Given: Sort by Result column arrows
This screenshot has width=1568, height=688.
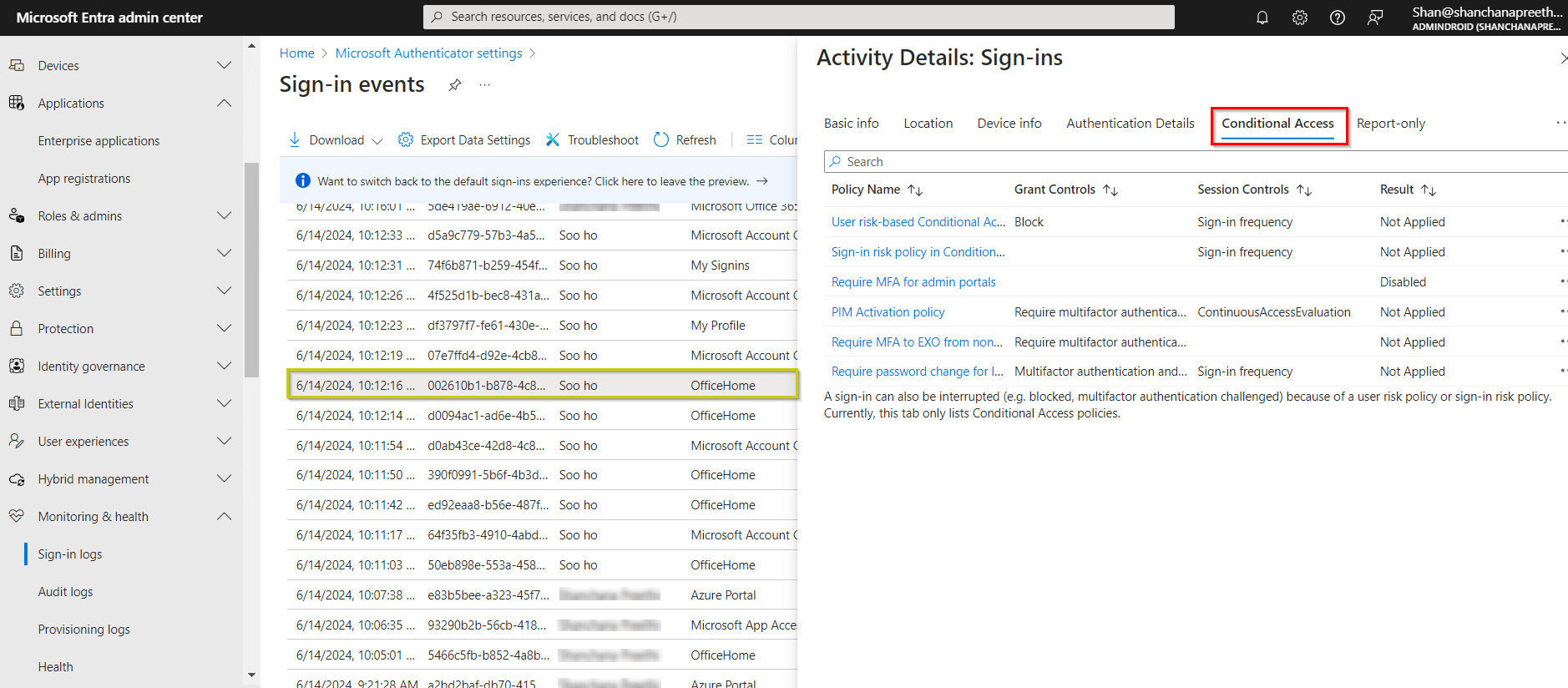Looking at the screenshot, I should coord(1429,190).
